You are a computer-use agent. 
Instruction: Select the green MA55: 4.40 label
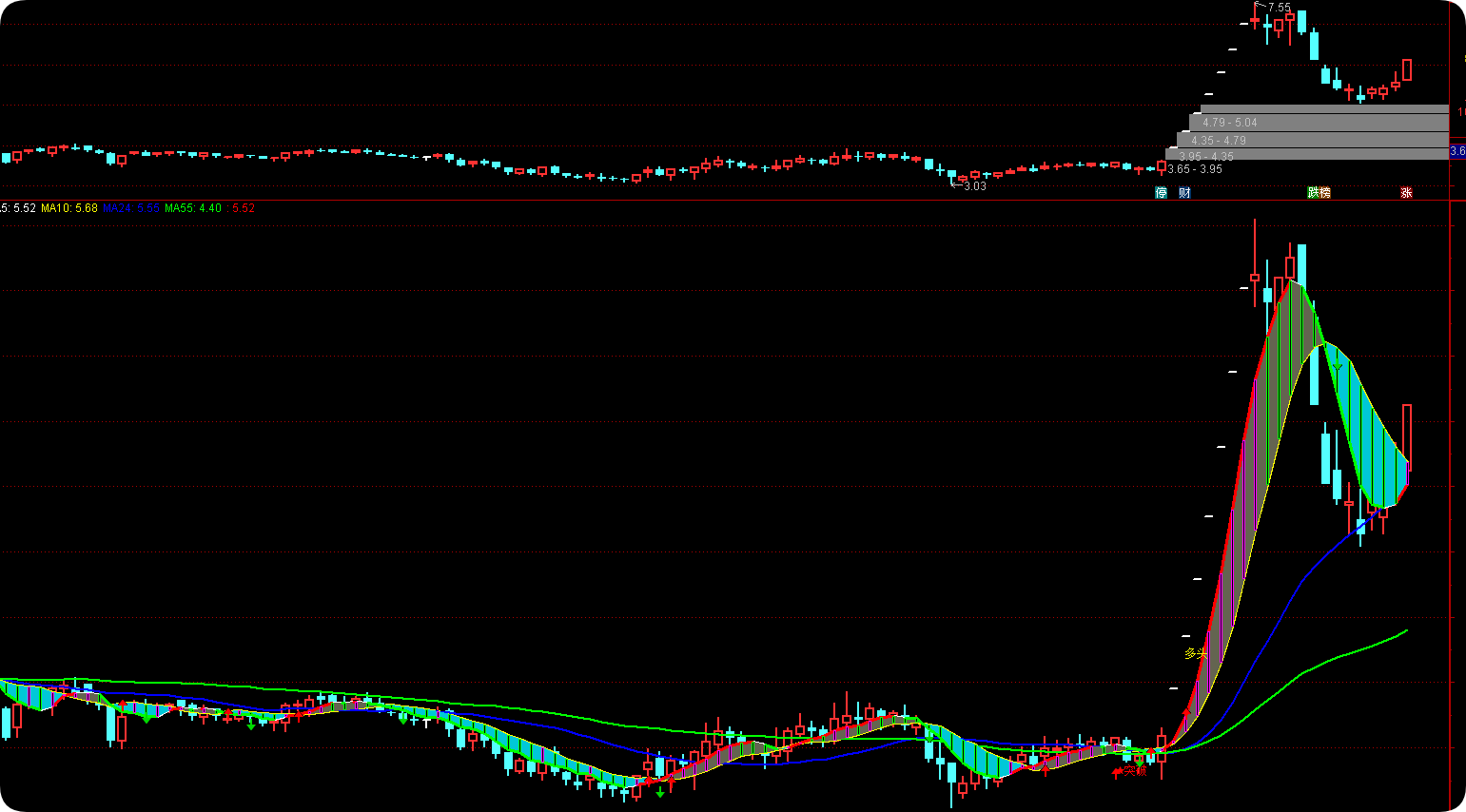pos(193,208)
